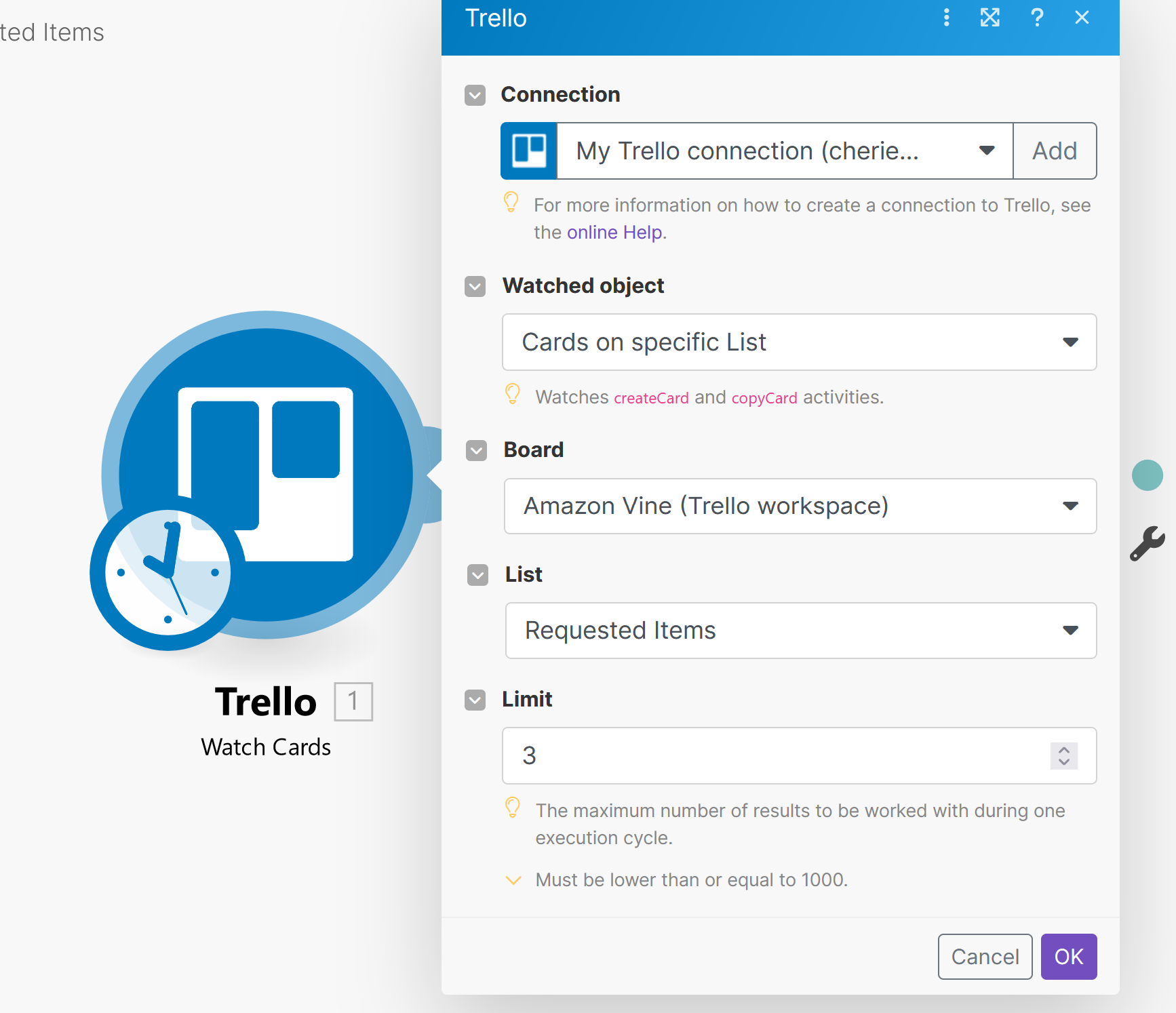Image resolution: width=1176 pixels, height=1013 pixels.
Task: Open the clock schedule settings on the Trello module
Action: pyautogui.click(x=168, y=573)
